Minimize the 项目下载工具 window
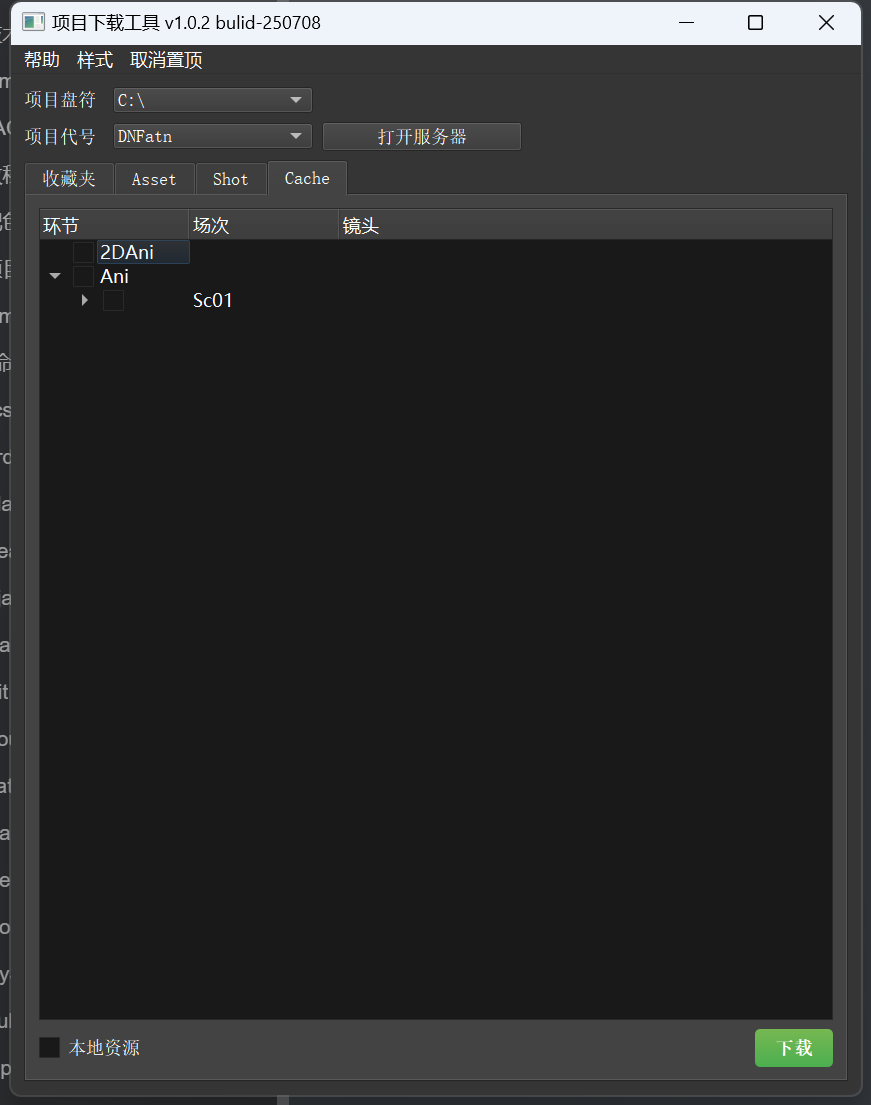Image resolution: width=871 pixels, height=1105 pixels. pos(686,23)
